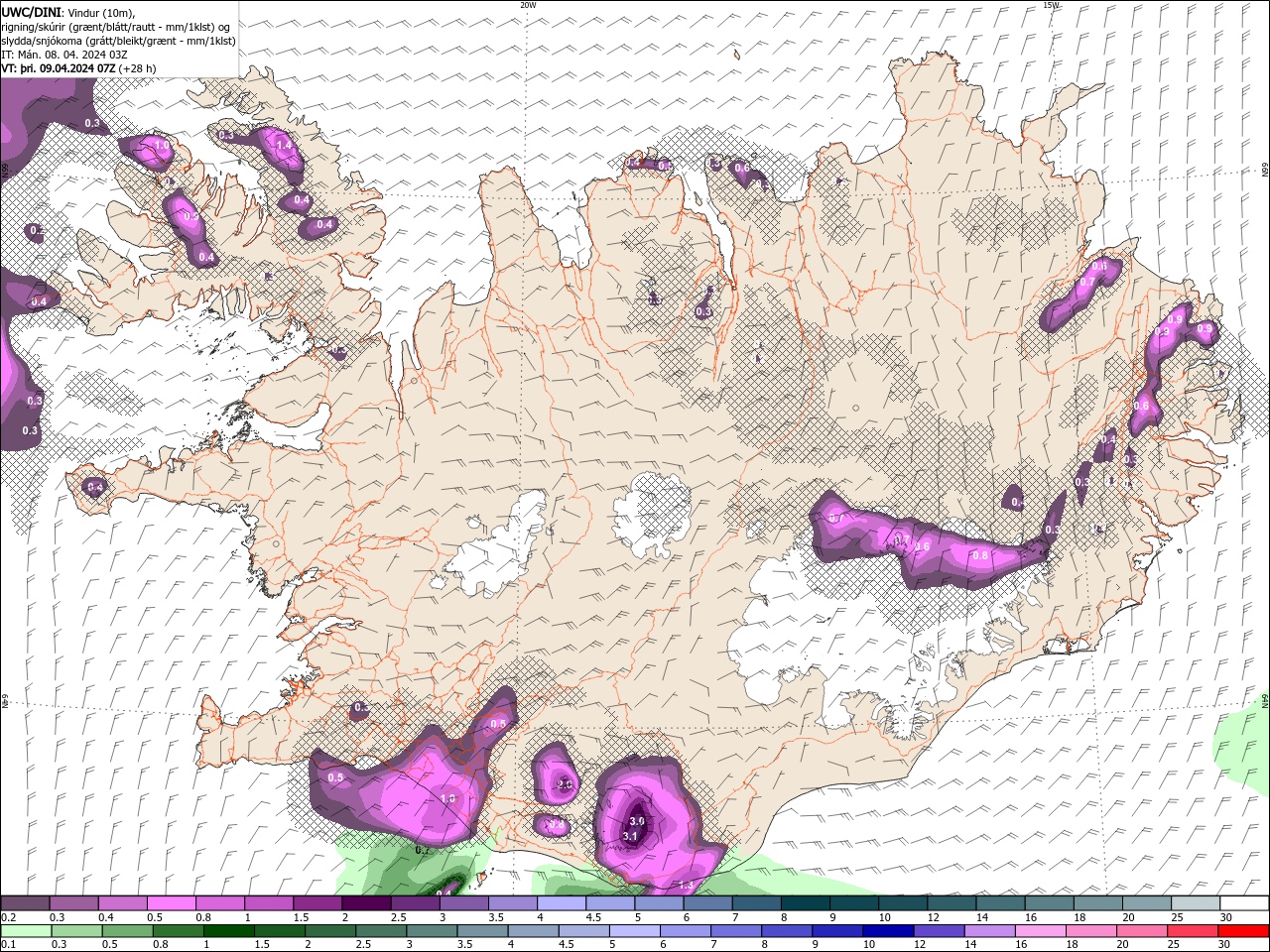Click the light gray 25 swatch in snow legend
Screen dimensions: 1270x952
tap(1195, 903)
